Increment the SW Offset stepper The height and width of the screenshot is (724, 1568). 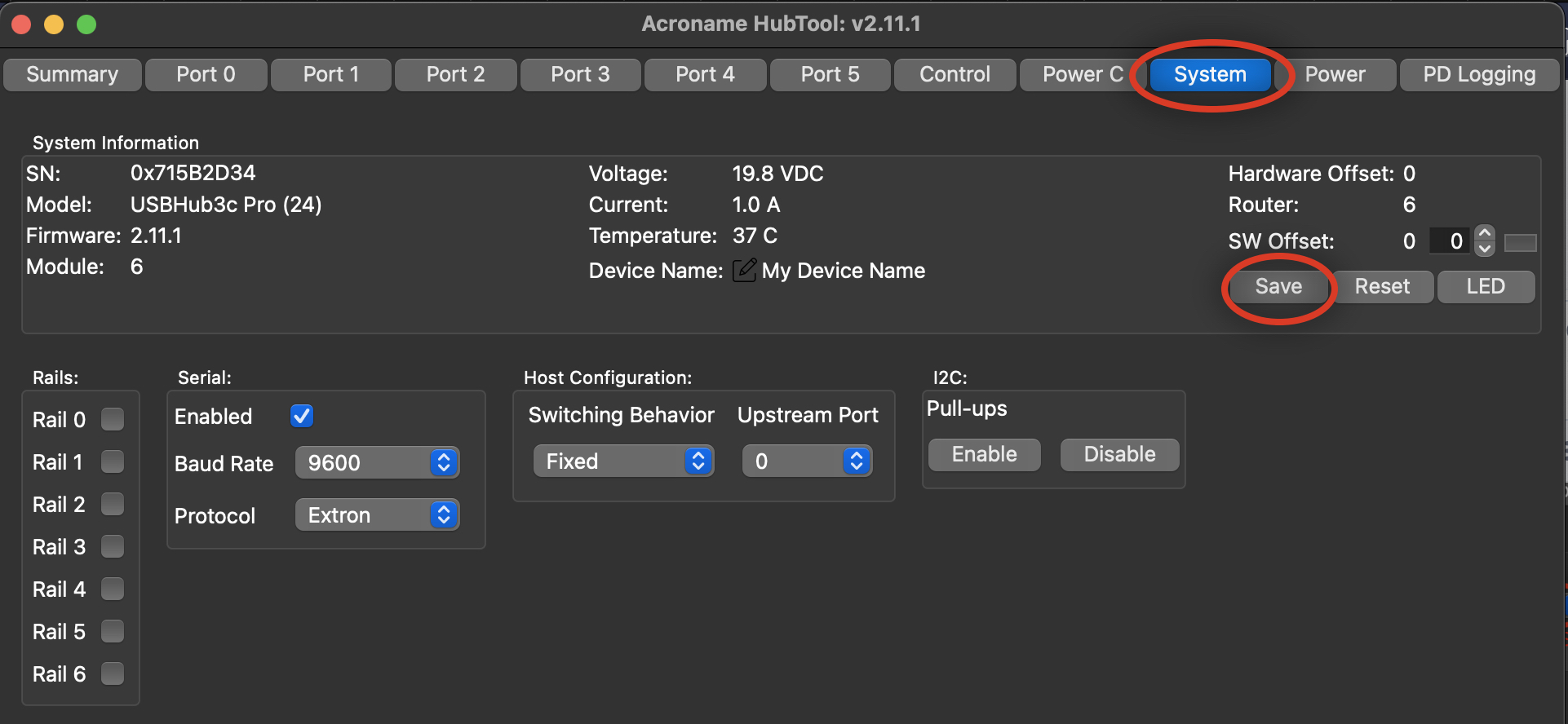point(1485,233)
